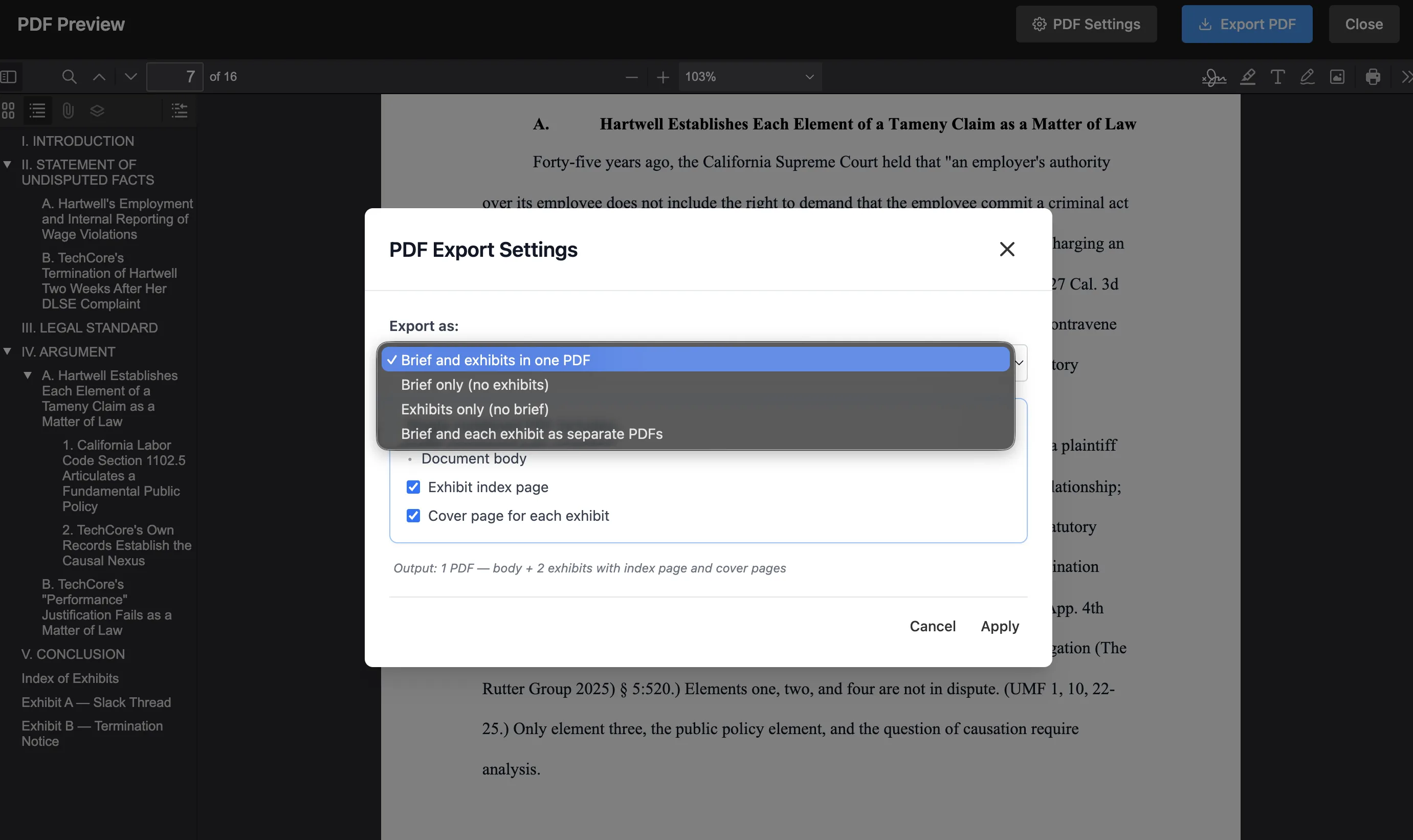Close the PDF Preview with Close button
Image resolution: width=1413 pixels, height=840 pixels.
1364,24
